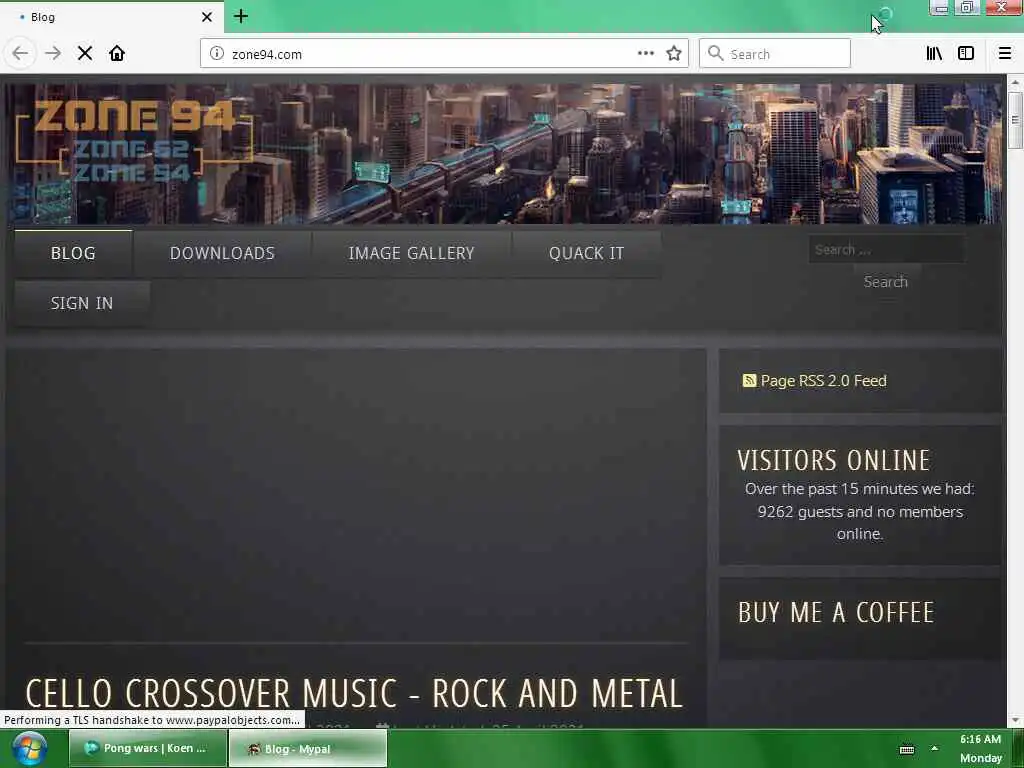Click the scrollbar up arrow
This screenshot has height=768, width=1024.
[x=1014, y=83]
